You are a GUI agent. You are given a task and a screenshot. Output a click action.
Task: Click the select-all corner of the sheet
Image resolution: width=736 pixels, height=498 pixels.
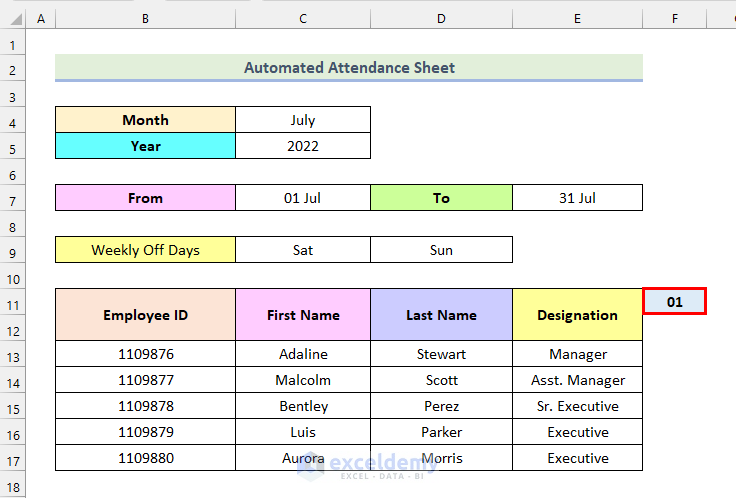[x=12, y=19]
